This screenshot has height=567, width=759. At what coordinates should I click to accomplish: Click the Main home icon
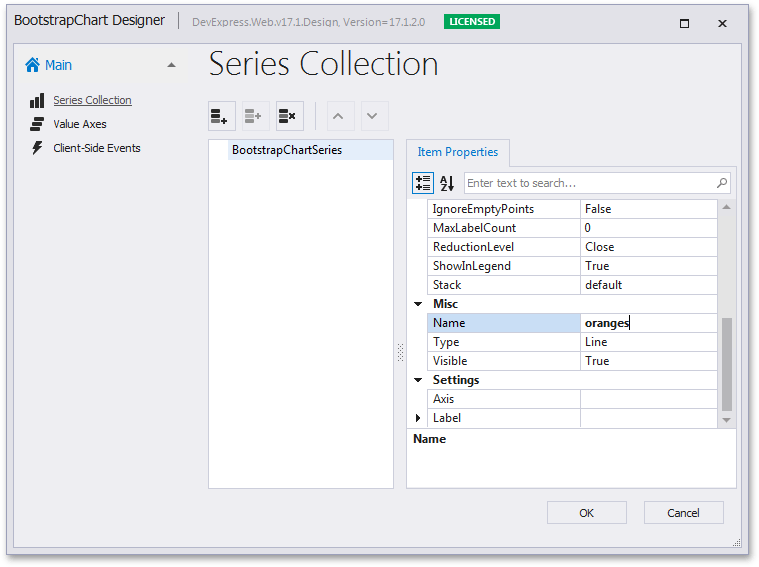tap(32, 65)
